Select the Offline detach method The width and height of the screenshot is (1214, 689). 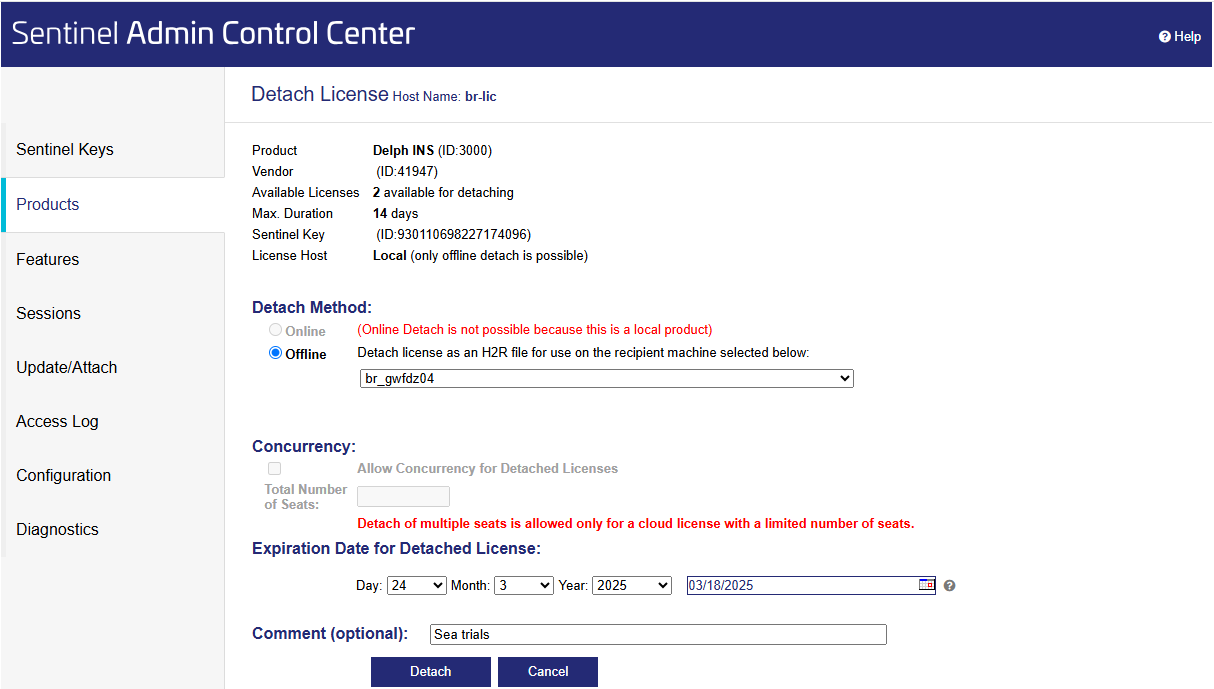pos(276,353)
